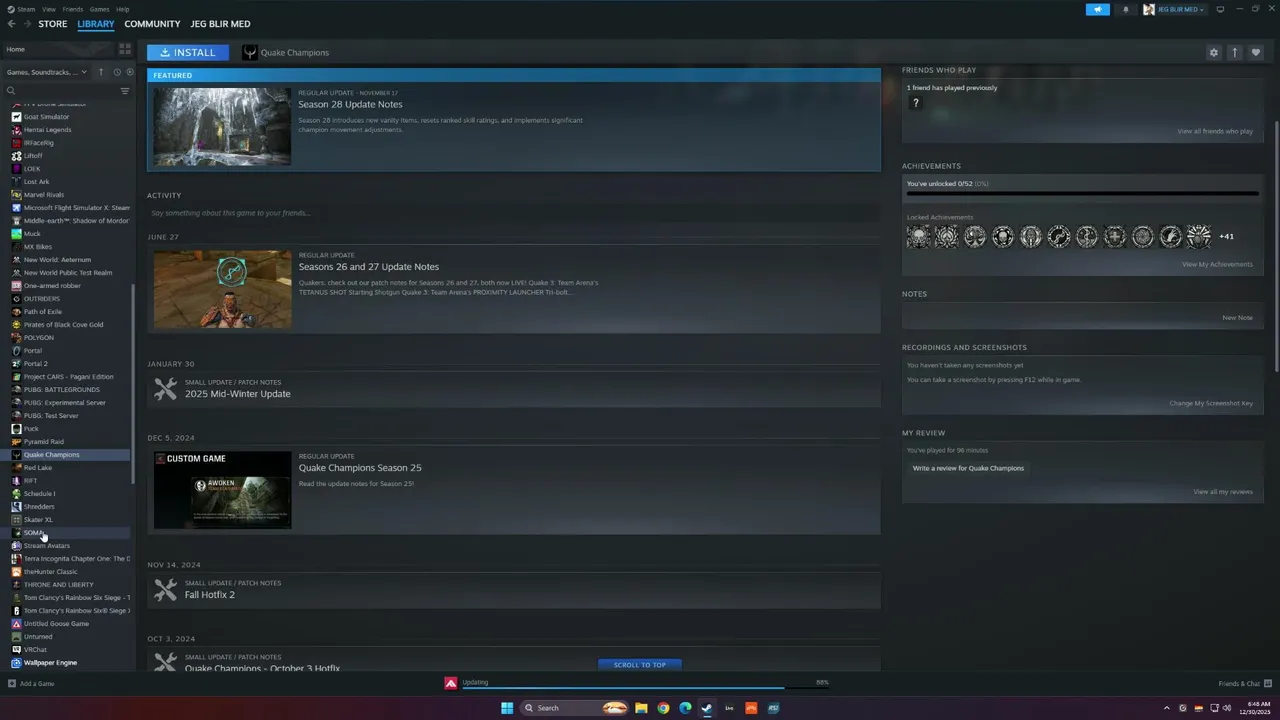This screenshot has width=1280, height=720.
Task: Open game info arrow icon next to gear
Action: pyautogui.click(x=1235, y=53)
